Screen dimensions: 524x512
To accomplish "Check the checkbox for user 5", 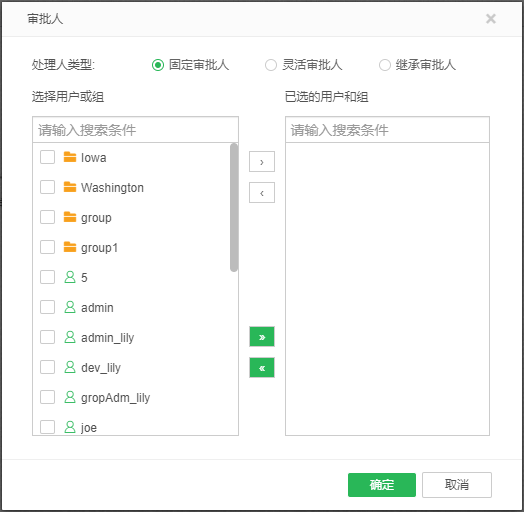I will 47,277.
